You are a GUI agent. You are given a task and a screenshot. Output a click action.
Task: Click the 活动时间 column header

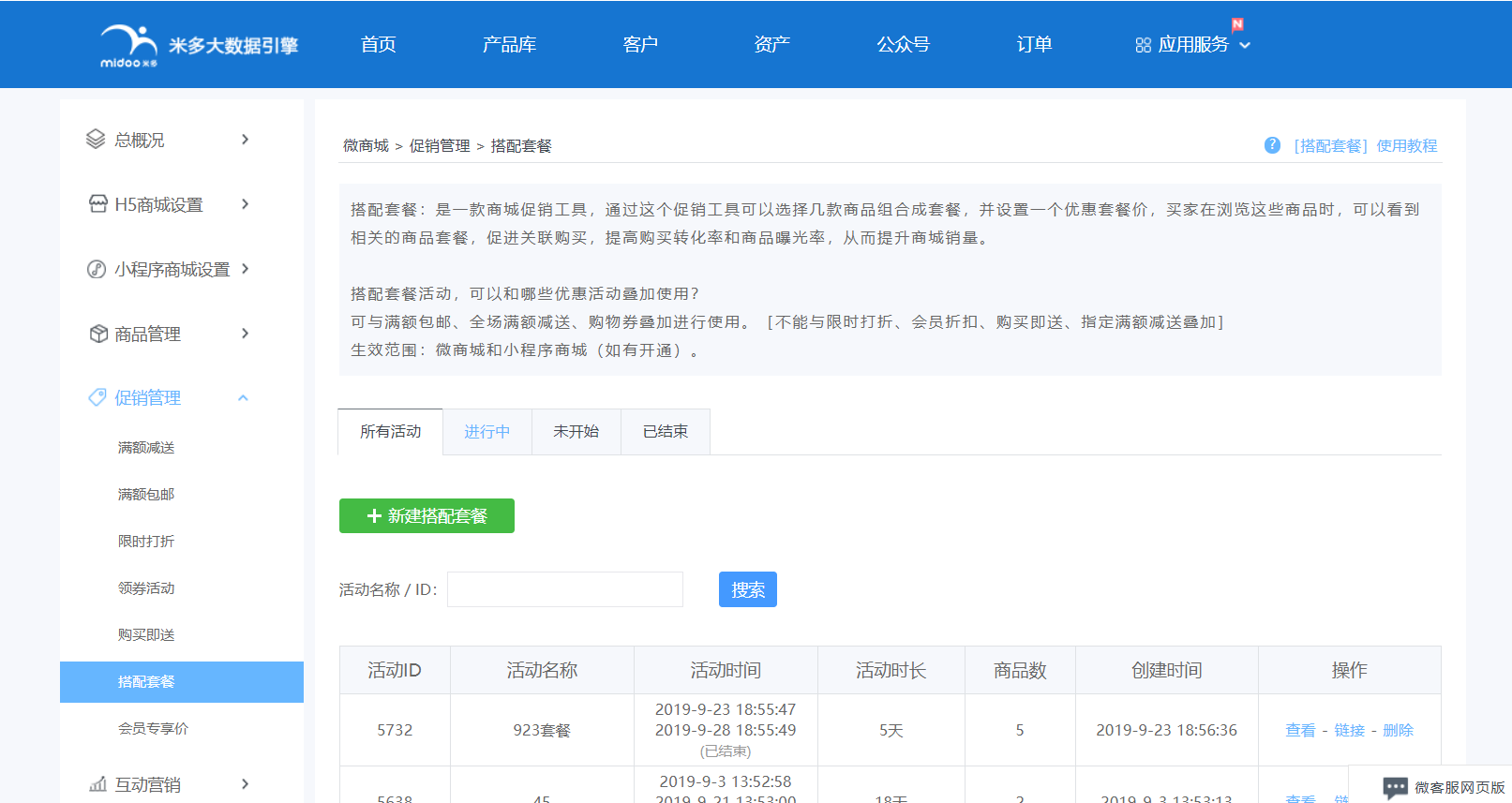(726, 670)
